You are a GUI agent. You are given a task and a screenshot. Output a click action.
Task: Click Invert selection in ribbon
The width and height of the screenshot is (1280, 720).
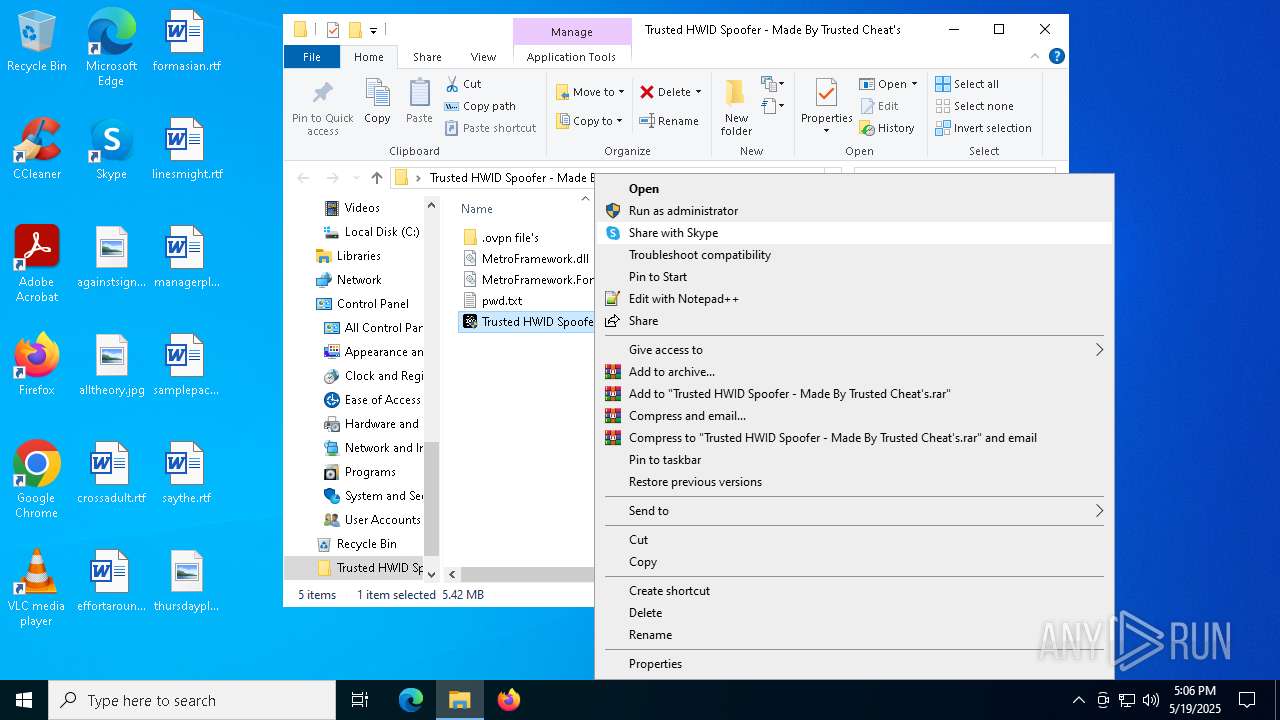click(x=983, y=128)
